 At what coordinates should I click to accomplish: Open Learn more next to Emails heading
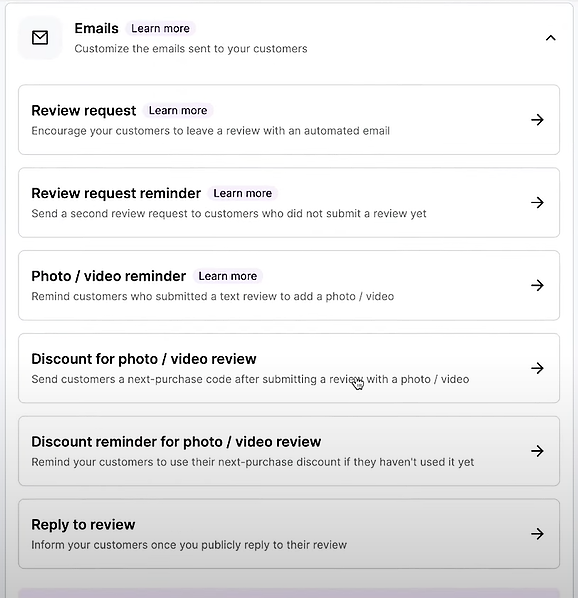(x=160, y=29)
